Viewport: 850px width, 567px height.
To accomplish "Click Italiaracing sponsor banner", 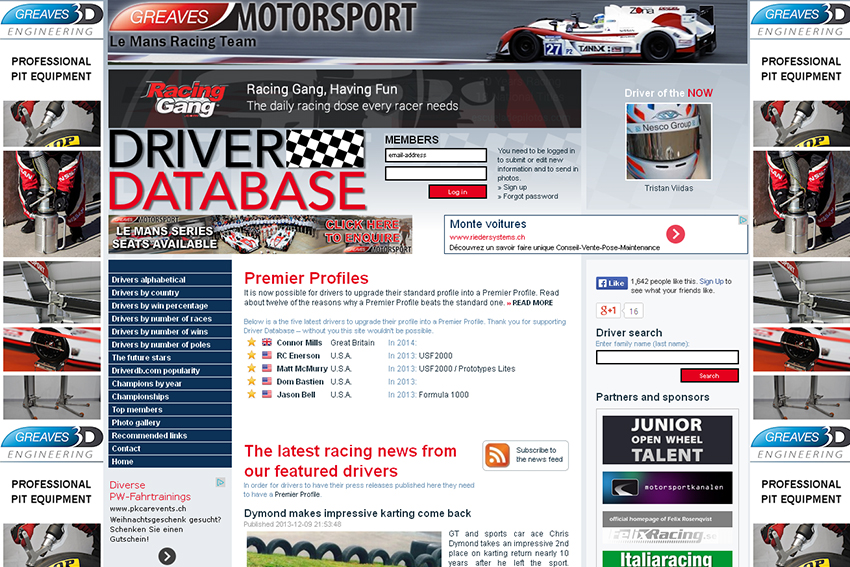I will tap(667, 559).
